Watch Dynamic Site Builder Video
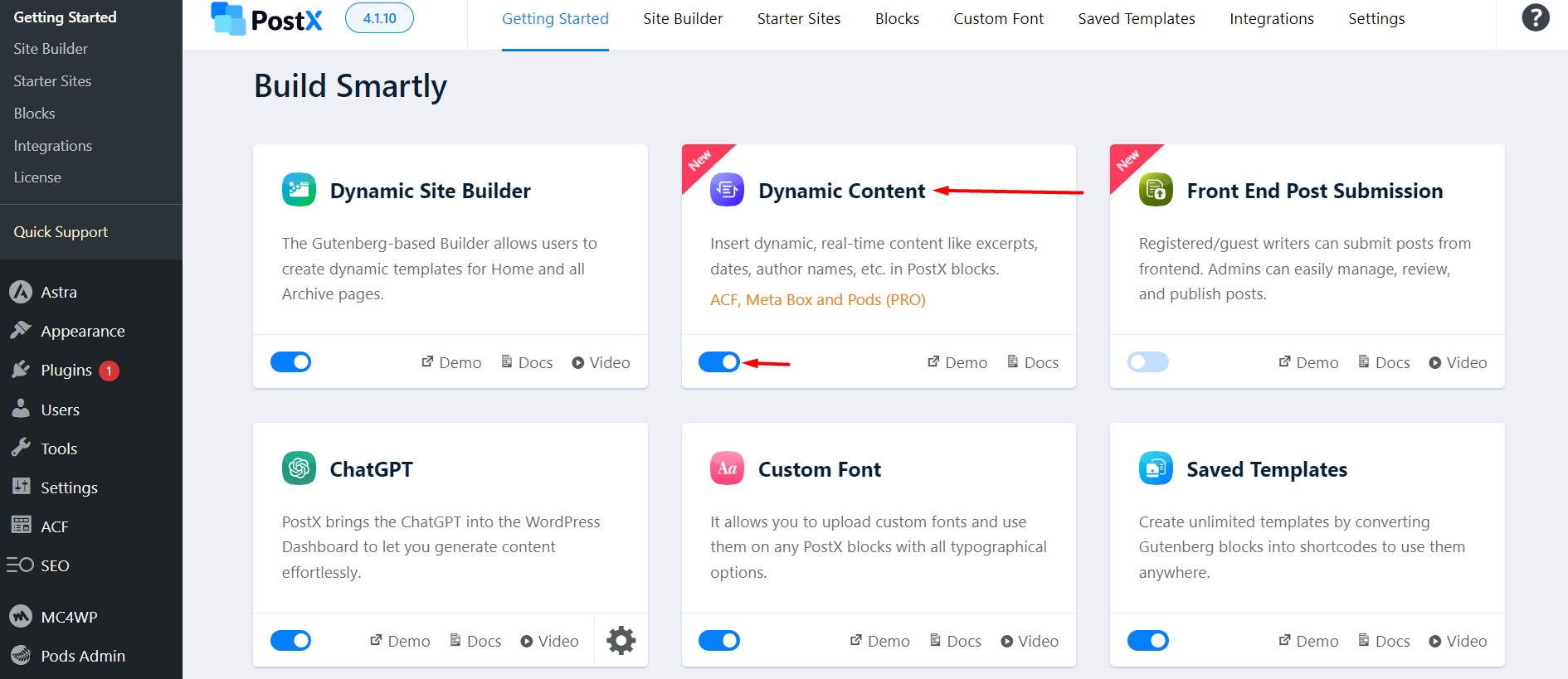This screenshot has height=679, width=1568. click(x=601, y=362)
